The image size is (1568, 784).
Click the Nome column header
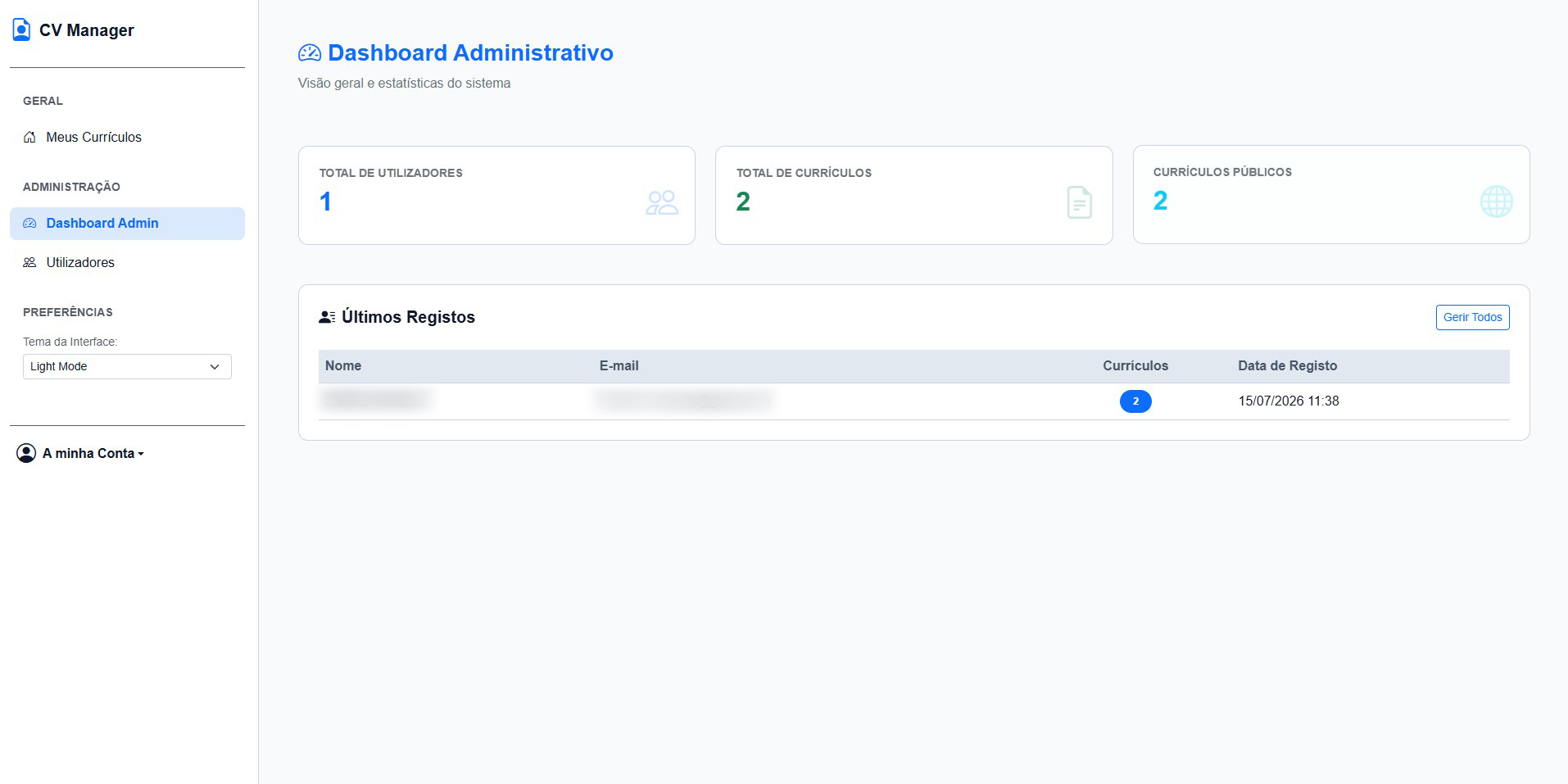click(343, 366)
